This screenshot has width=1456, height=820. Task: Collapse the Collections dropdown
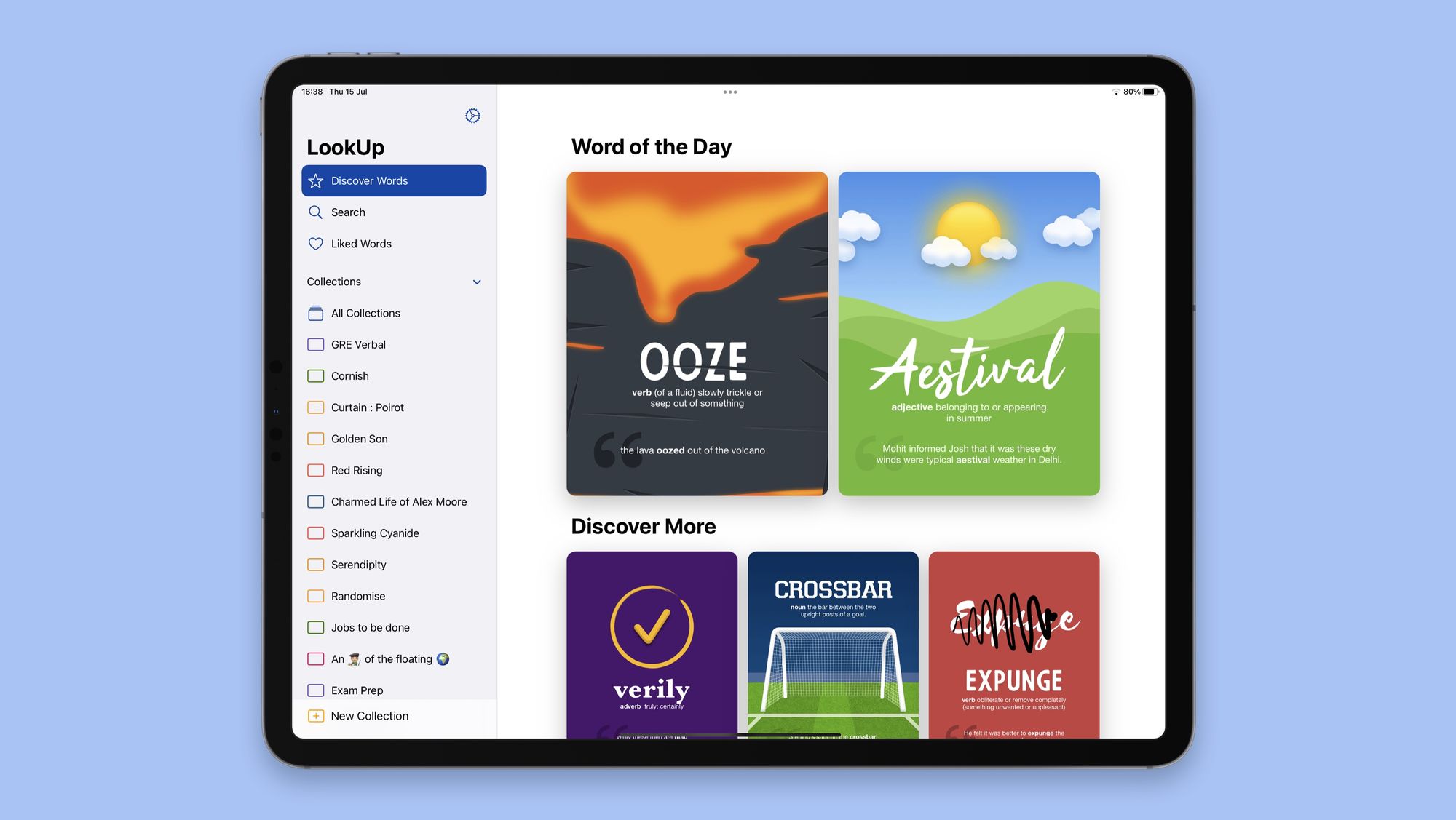tap(477, 282)
